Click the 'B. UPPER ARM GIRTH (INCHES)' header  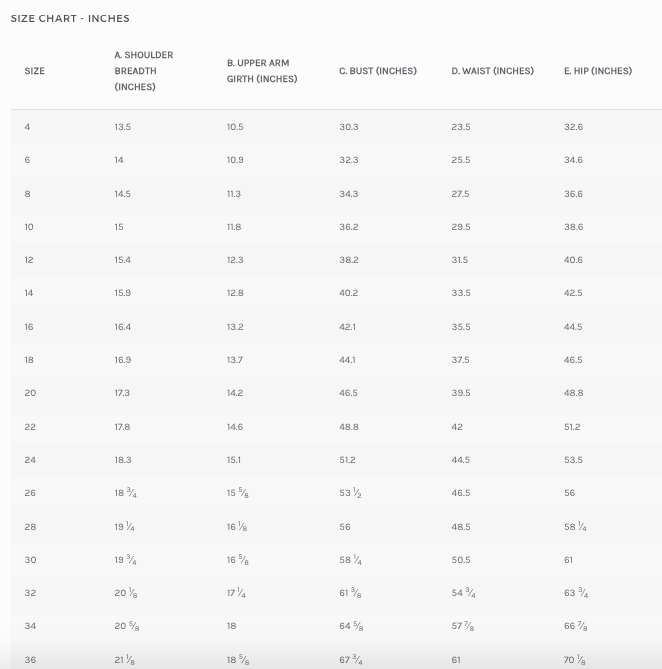[x=262, y=71]
